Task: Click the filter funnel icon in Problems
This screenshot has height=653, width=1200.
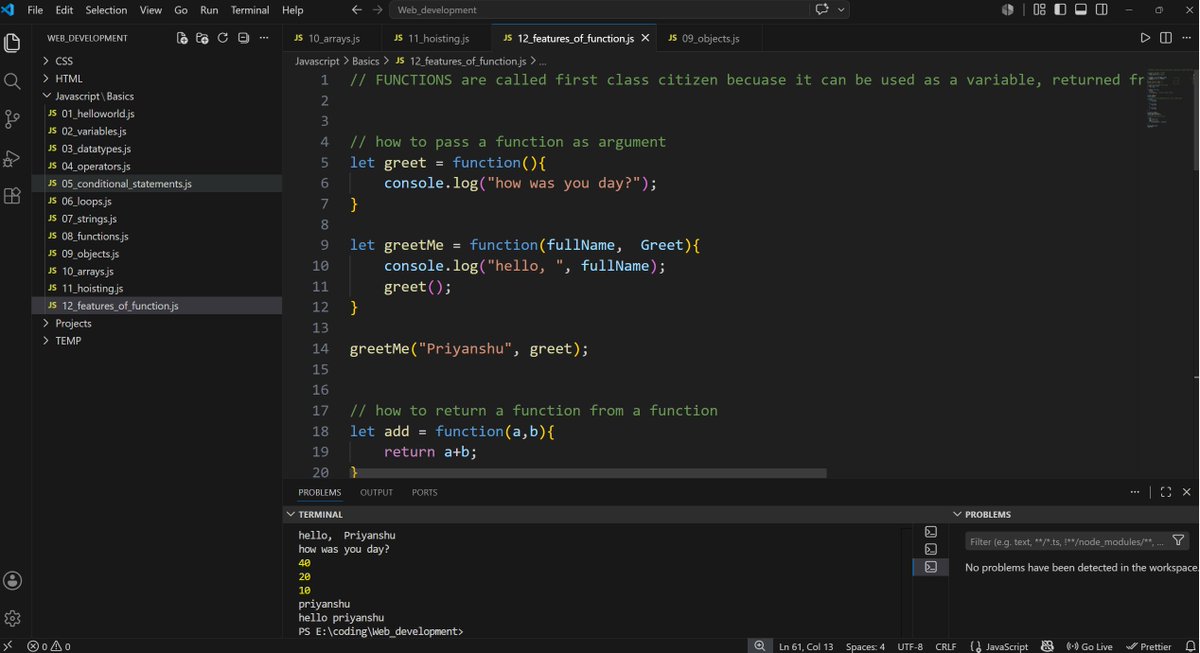Action: point(1178,541)
